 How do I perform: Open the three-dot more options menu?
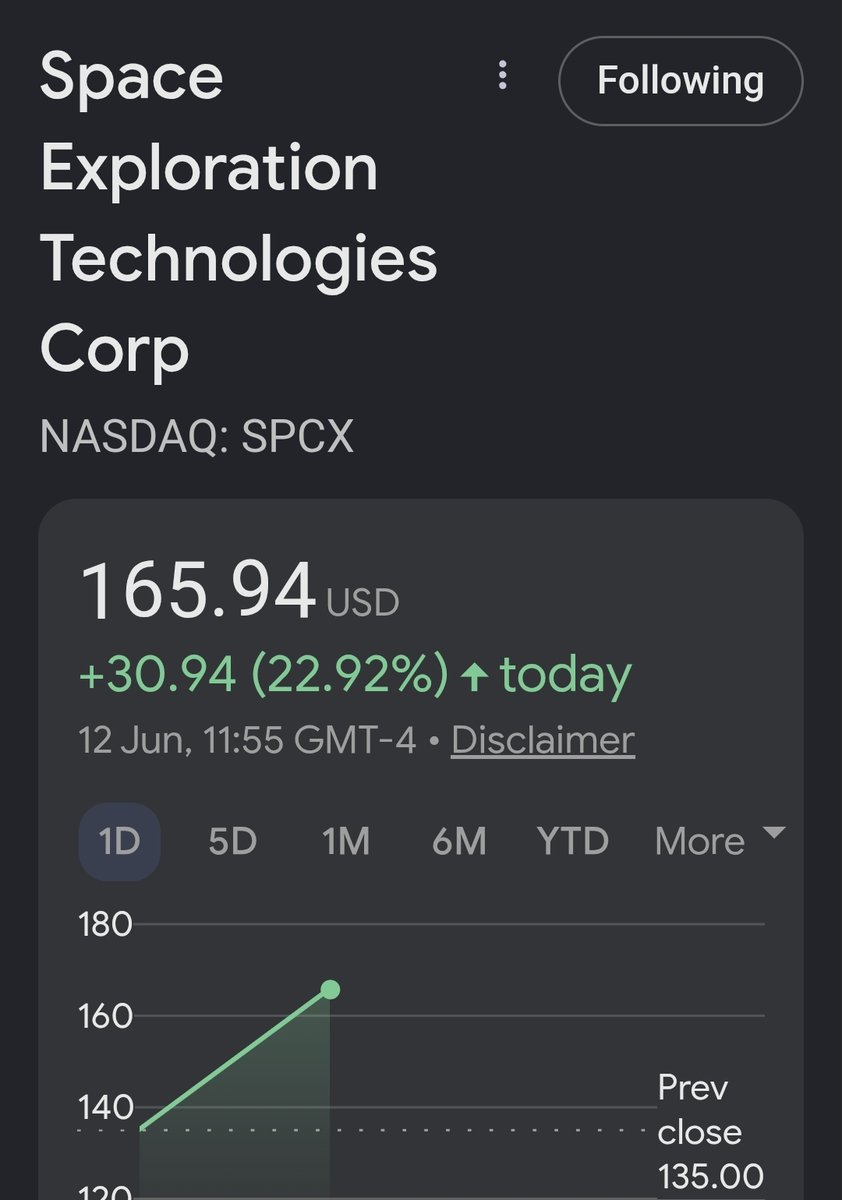pyautogui.click(x=503, y=76)
